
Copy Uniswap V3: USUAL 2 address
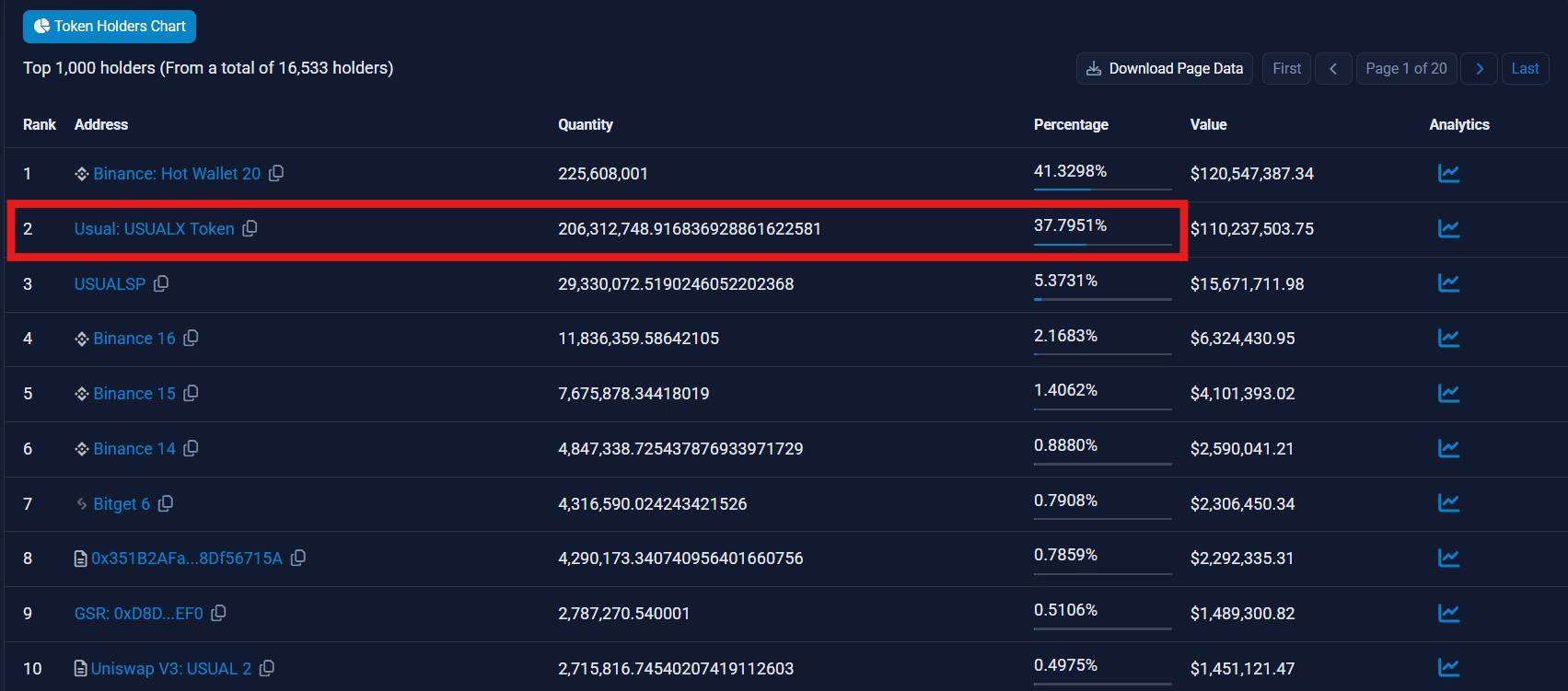click(267, 668)
